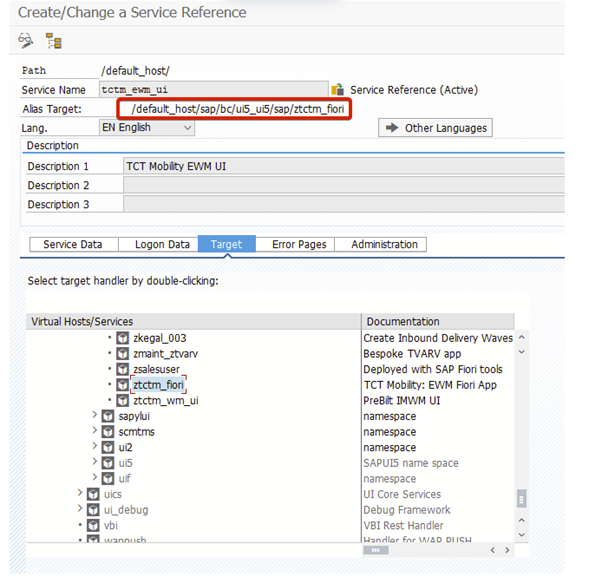Open the Lang. language dropdown
The image size is (602, 577).
click(187, 128)
